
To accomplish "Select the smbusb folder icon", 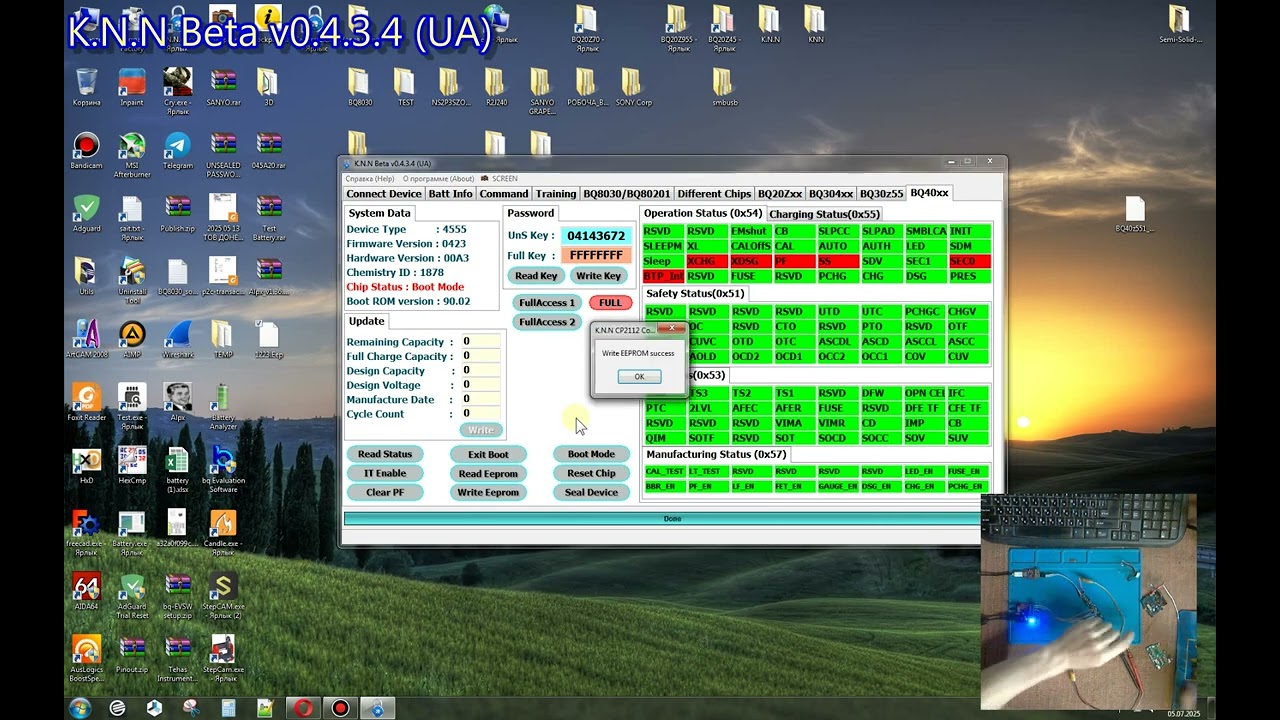I will [724, 87].
